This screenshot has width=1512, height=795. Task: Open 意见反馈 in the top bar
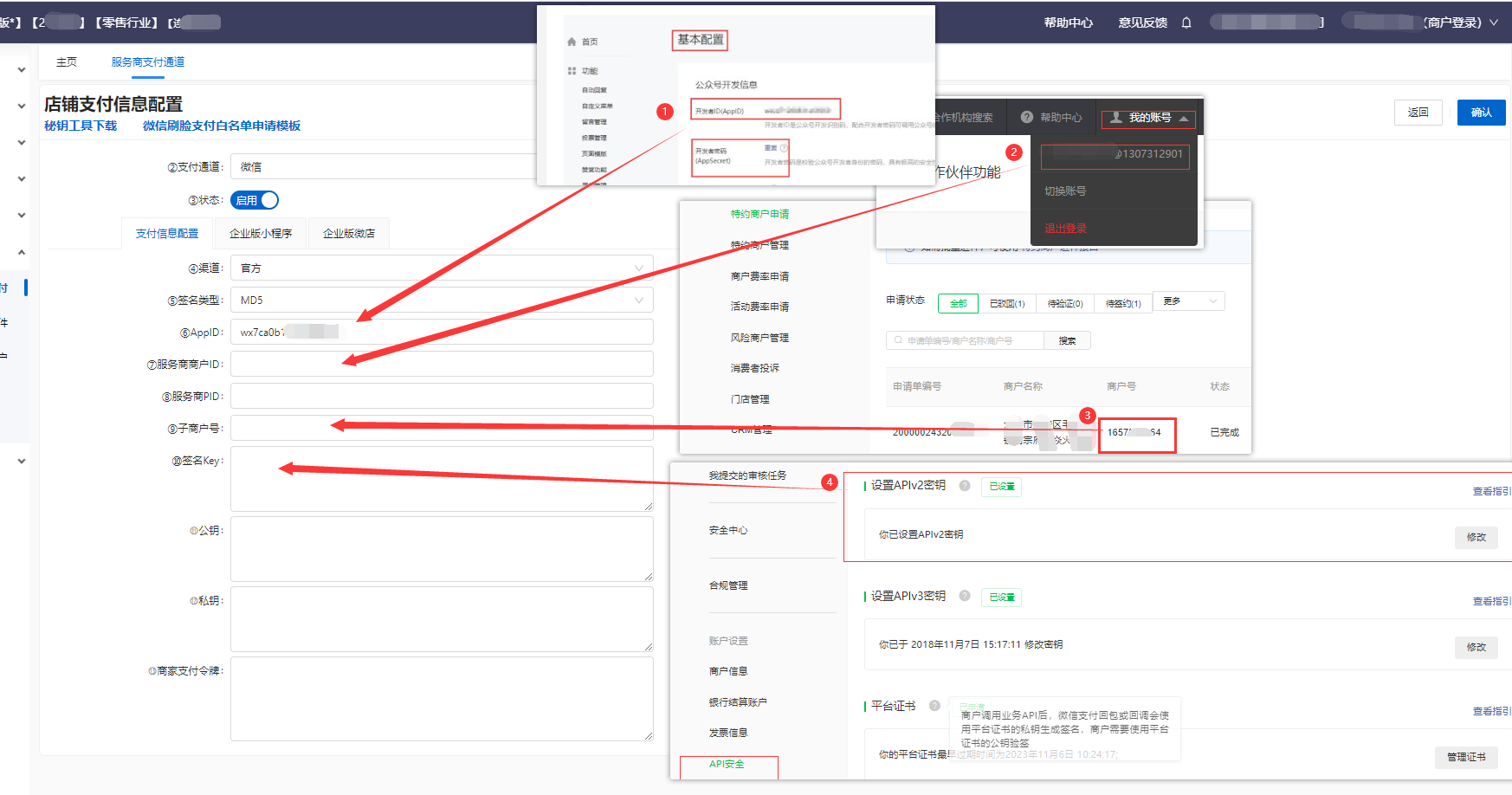coord(1143,23)
